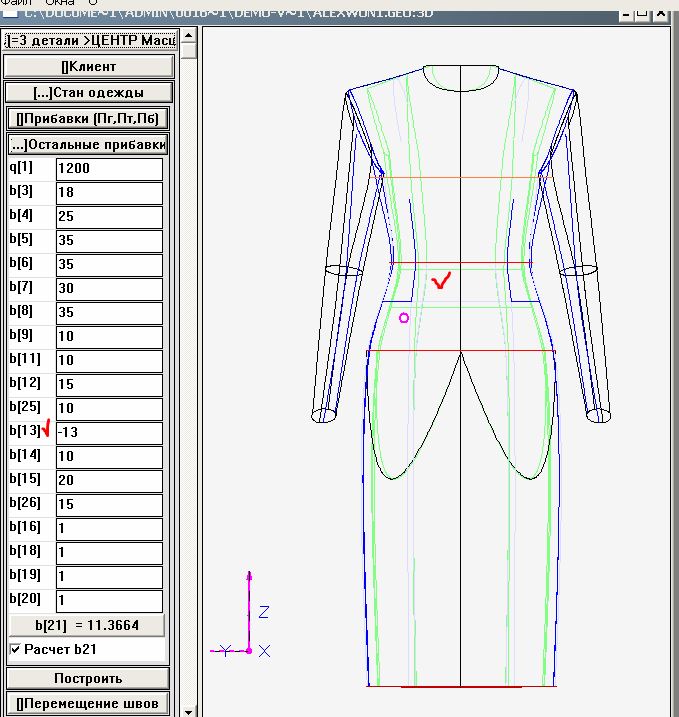Open the Файл menu
The image size is (679, 717).
click(16, 2)
